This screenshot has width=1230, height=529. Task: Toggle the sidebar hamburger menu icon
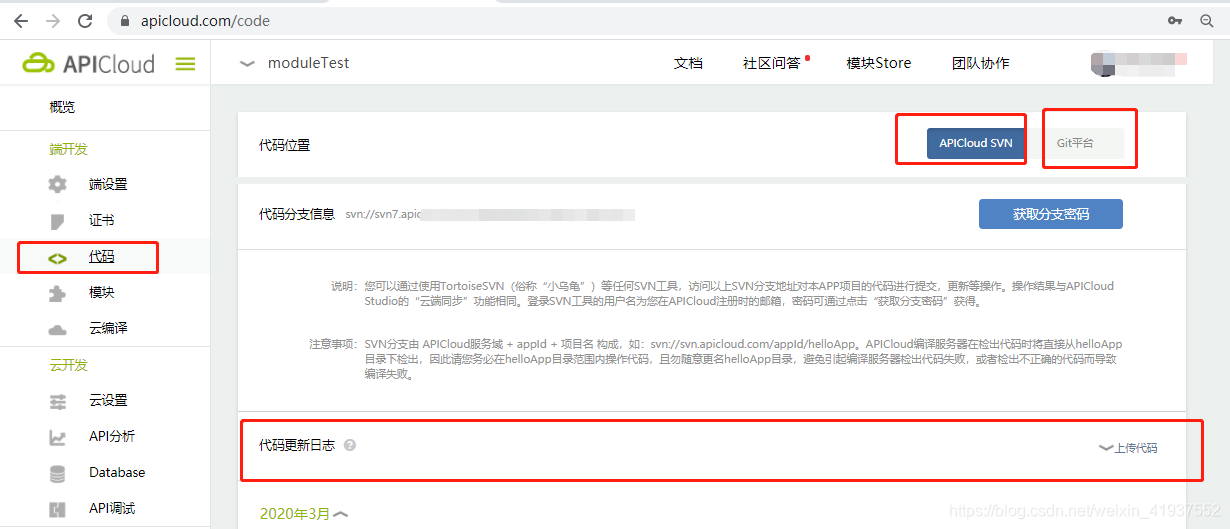coord(185,64)
